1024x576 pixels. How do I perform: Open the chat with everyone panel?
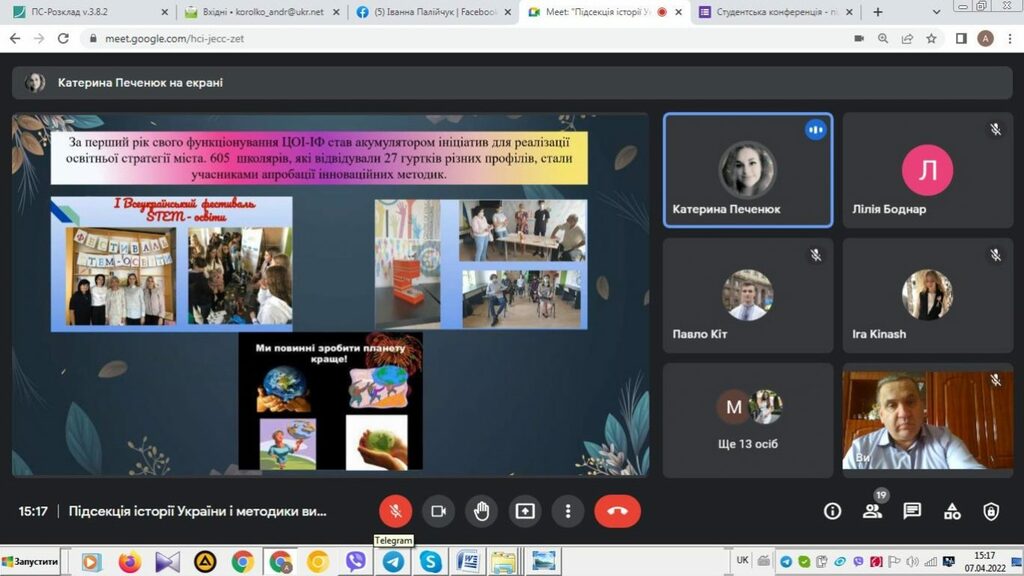click(912, 511)
